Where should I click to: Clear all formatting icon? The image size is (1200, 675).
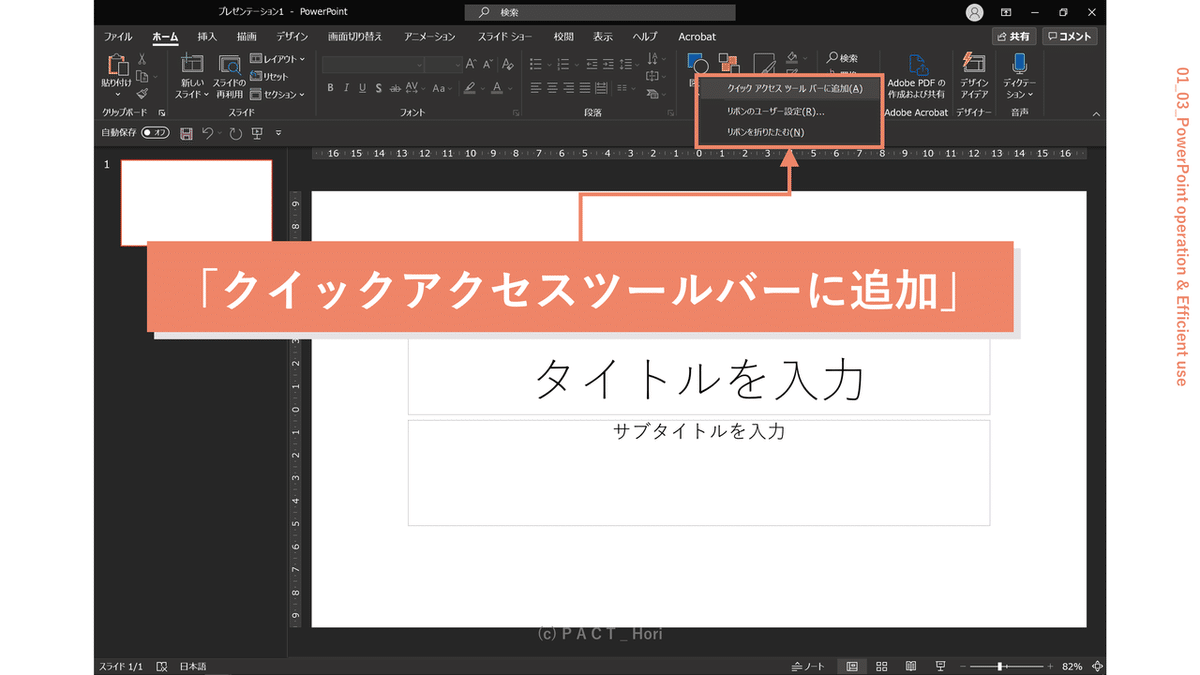tap(507, 64)
